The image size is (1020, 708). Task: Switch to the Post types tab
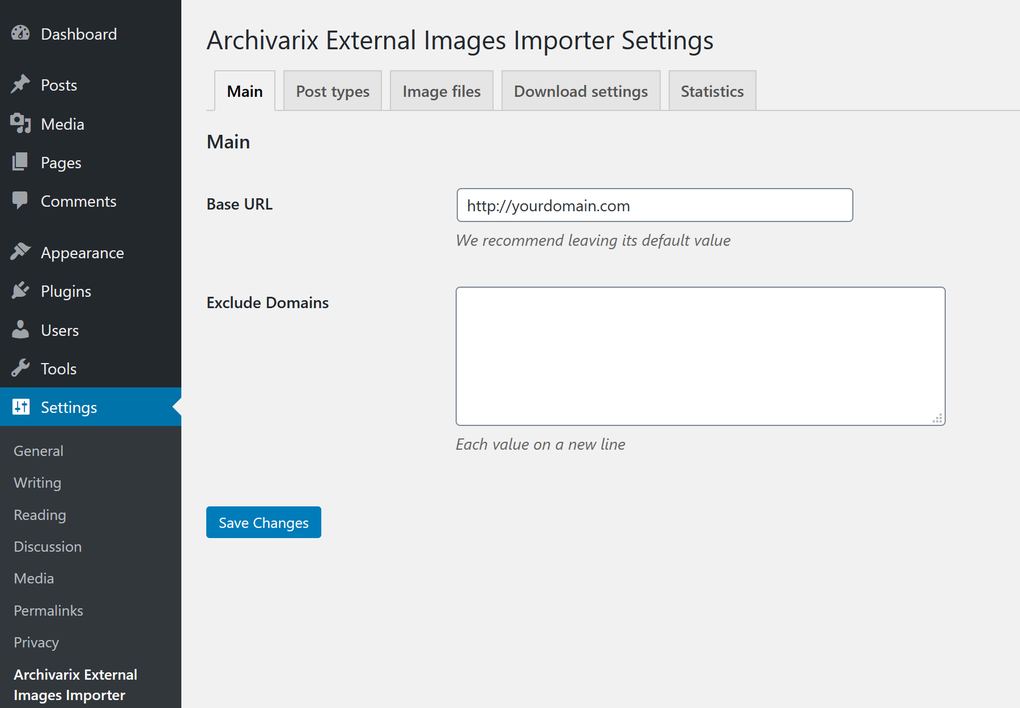coord(332,91)
